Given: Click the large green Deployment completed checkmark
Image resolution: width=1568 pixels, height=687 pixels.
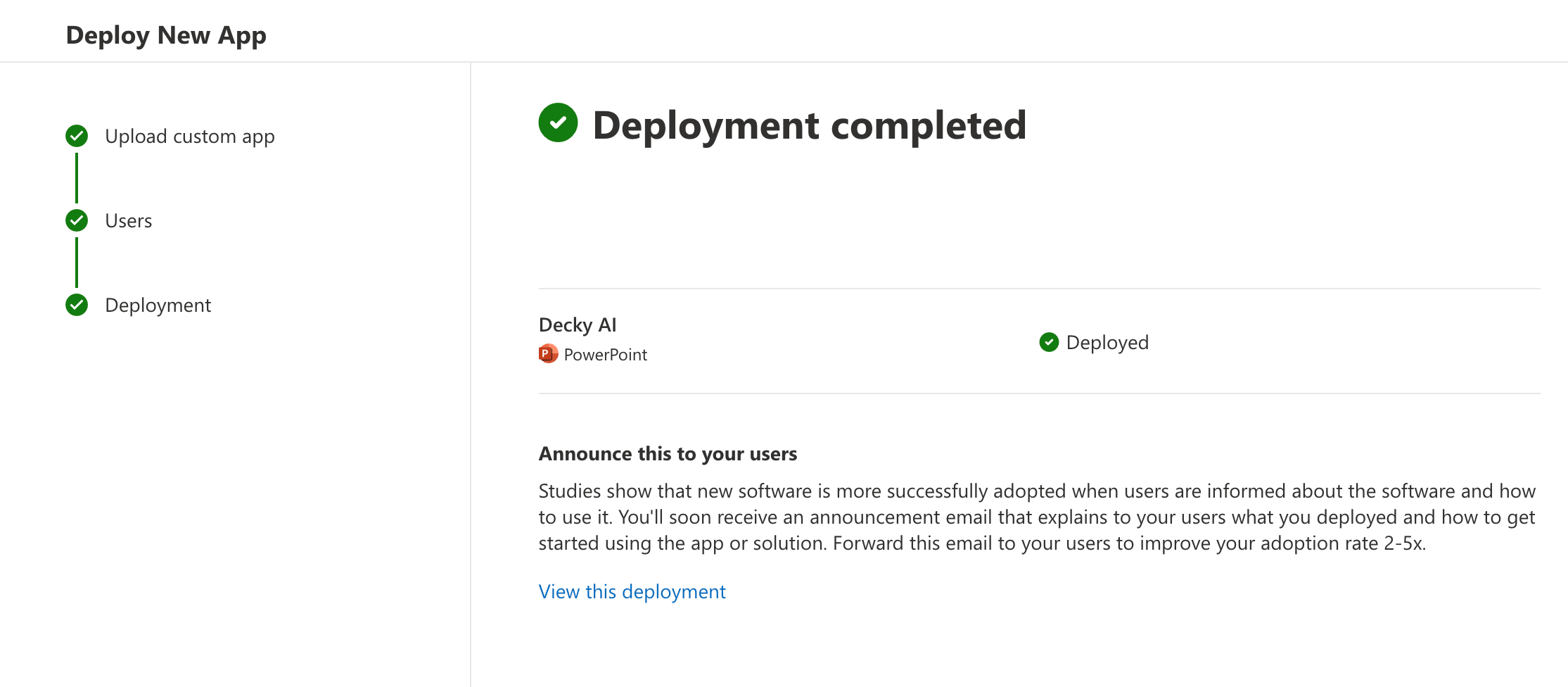Looking at the screenshot, I should click(x=558, y=122).
